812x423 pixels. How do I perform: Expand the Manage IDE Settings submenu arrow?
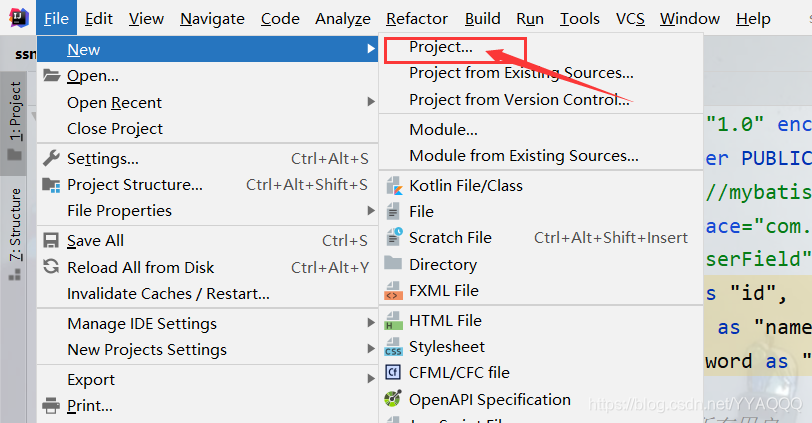(371, 323)
